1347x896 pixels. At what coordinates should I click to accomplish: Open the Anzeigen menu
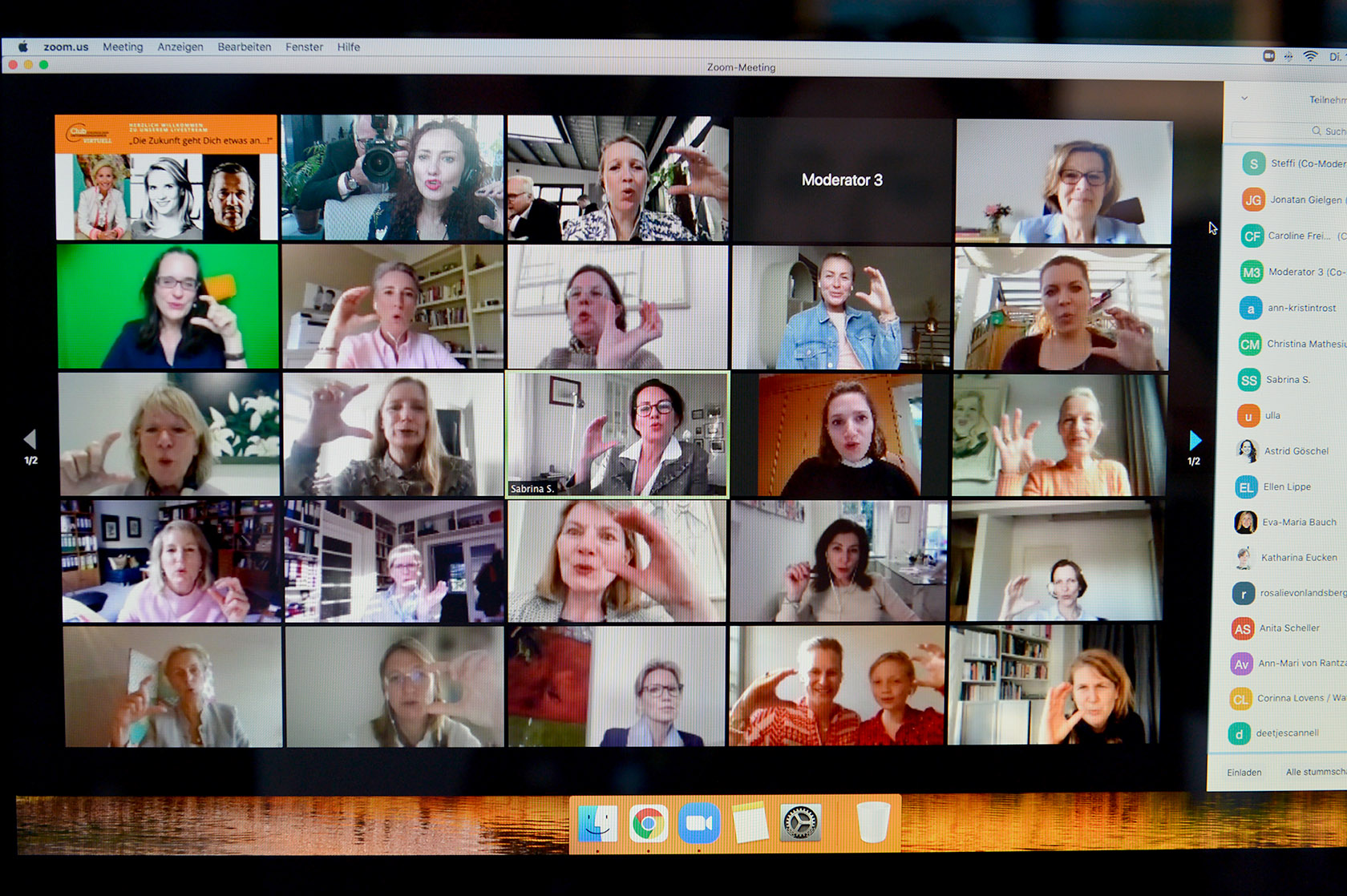pos(180,47)
